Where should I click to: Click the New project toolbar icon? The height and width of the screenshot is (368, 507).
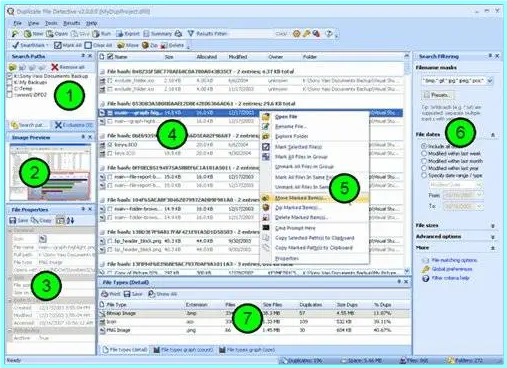click(33, 34)
